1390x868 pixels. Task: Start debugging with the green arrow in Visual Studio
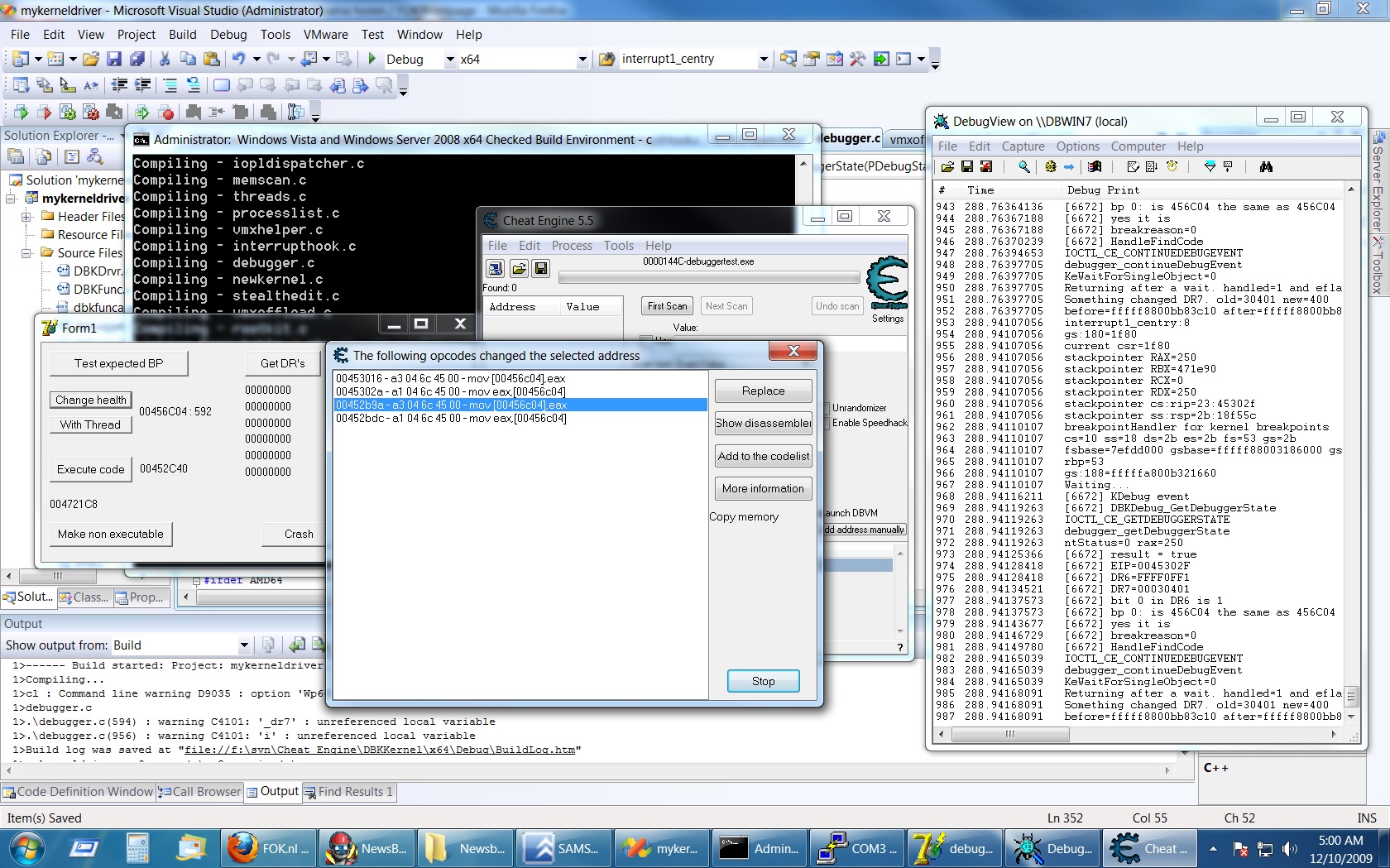click(x=371, y=59)
